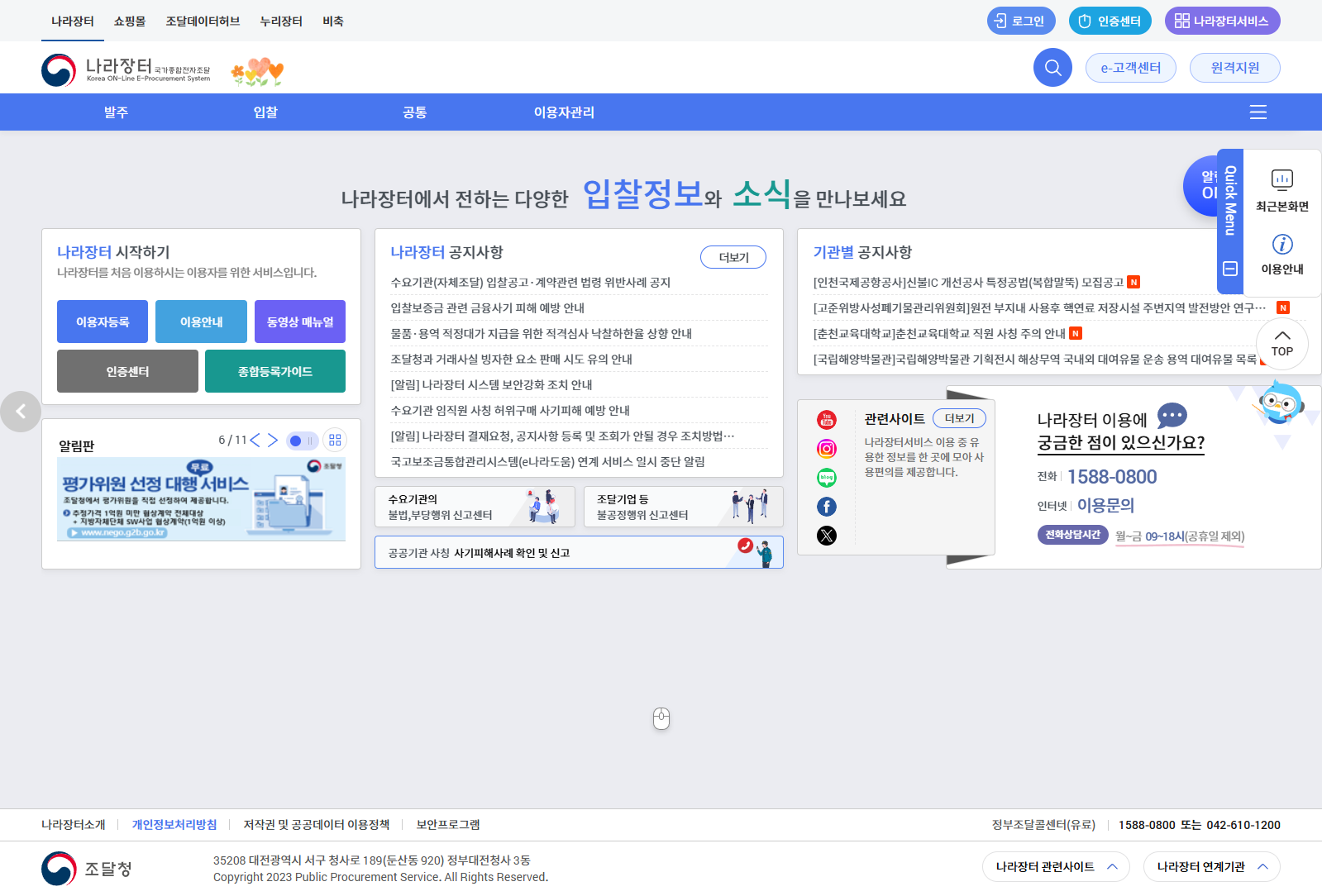Screen dimensions: 1322x896
Task: Open 수요기관의 불법,부당행위 신고센터 banner
Action: 475,507
